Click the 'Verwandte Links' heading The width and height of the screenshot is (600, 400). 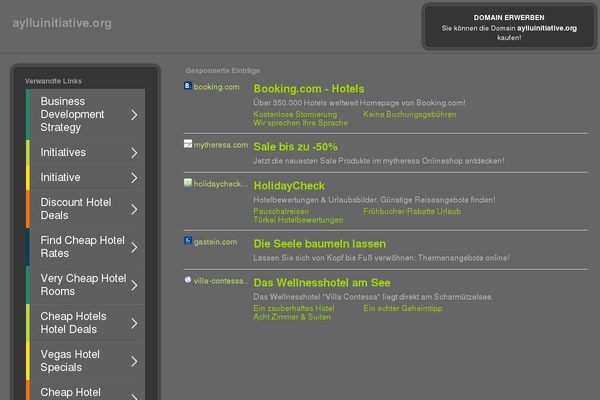tap(53, 81)
